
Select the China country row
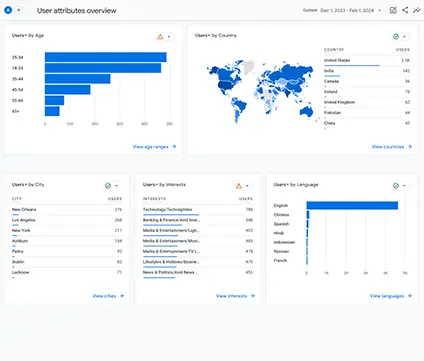pos(367,124)
